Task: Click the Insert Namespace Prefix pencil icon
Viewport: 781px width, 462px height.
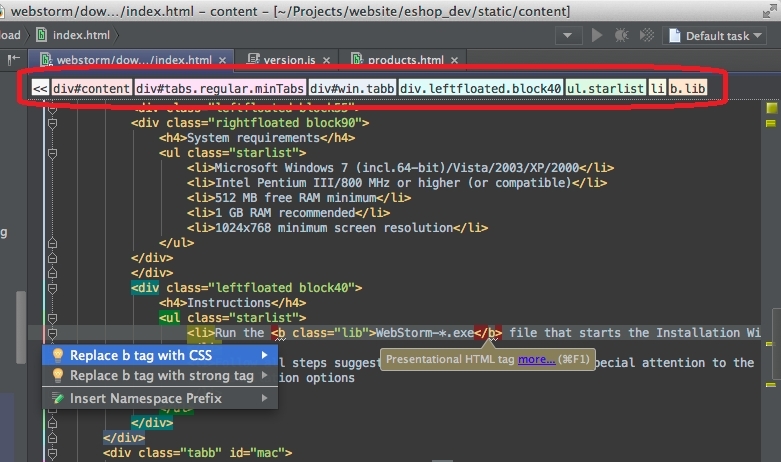Action: [58, 398]
